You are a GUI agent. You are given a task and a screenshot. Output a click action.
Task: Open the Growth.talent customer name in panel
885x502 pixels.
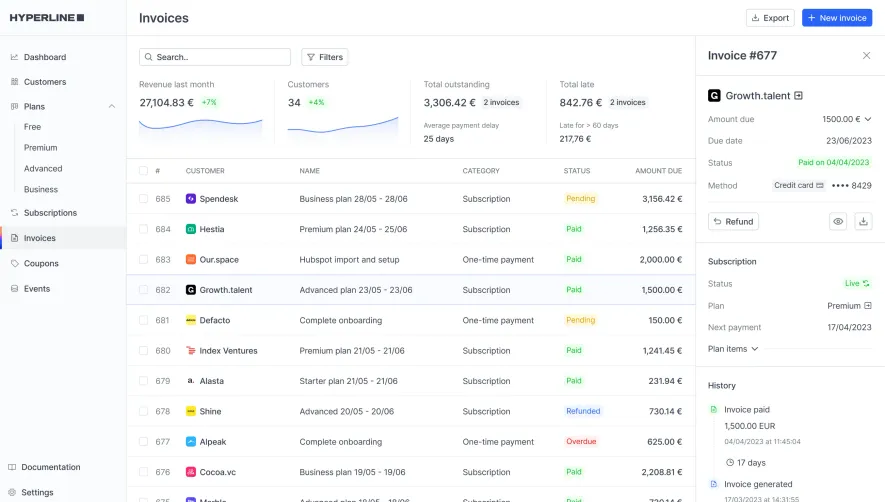point(757,95)
